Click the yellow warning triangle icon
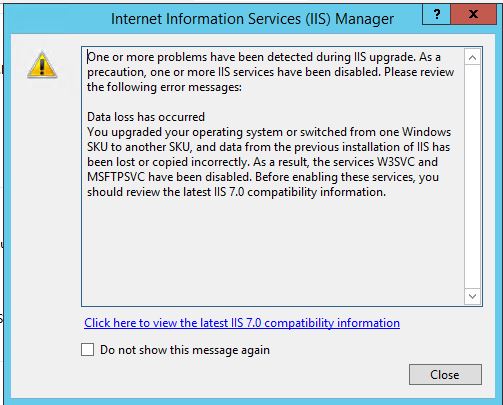The image size is (503, 405). [42, 65]
